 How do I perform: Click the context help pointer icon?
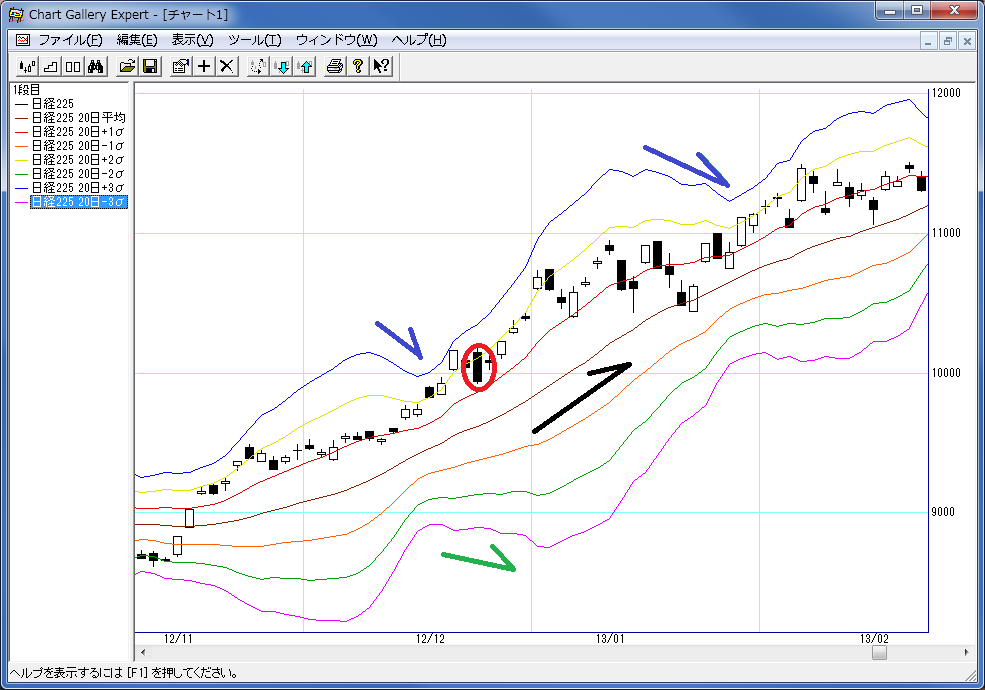pyautogui.click(x=381, y=66)
